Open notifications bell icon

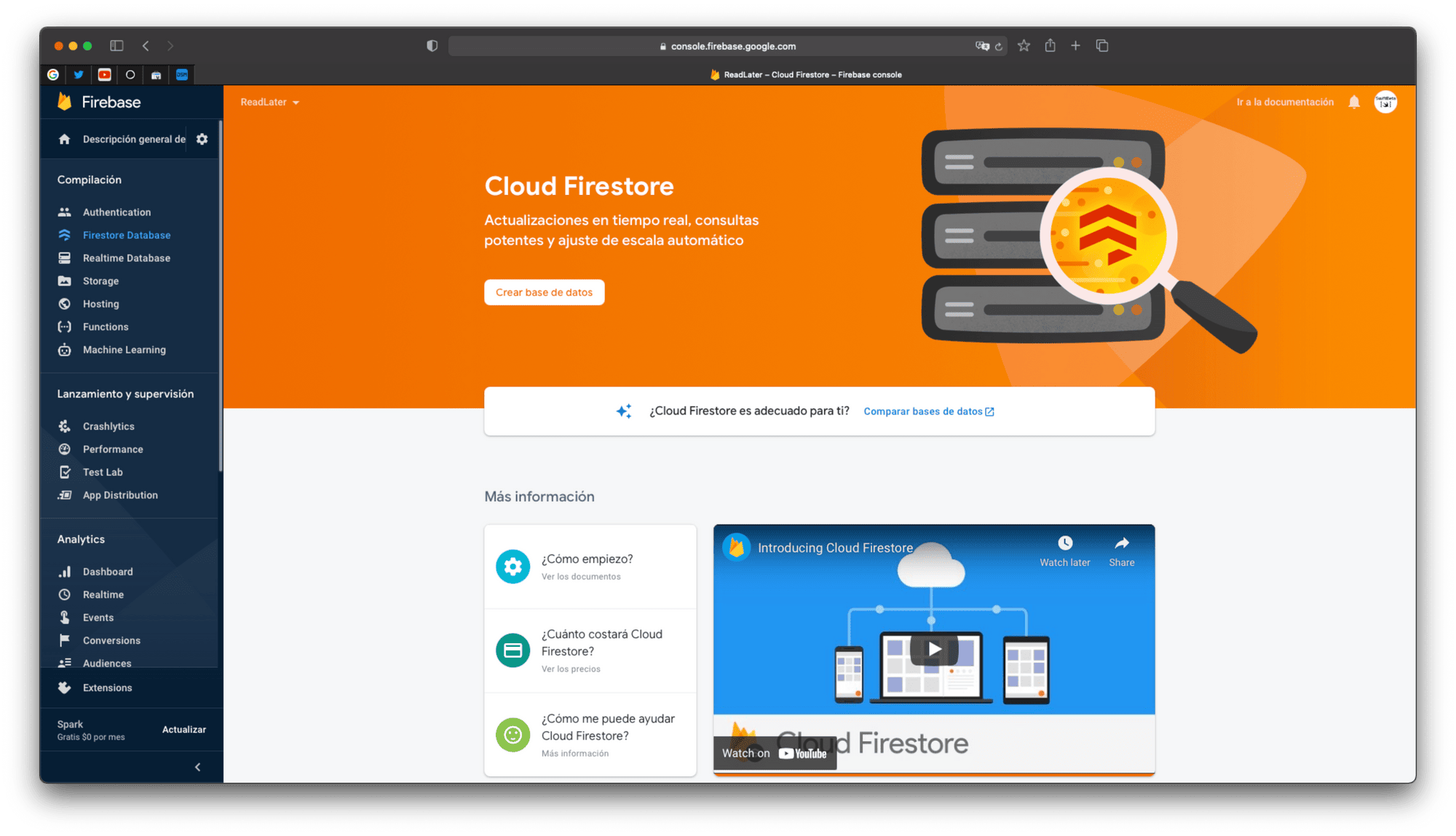click(1353, 102)
